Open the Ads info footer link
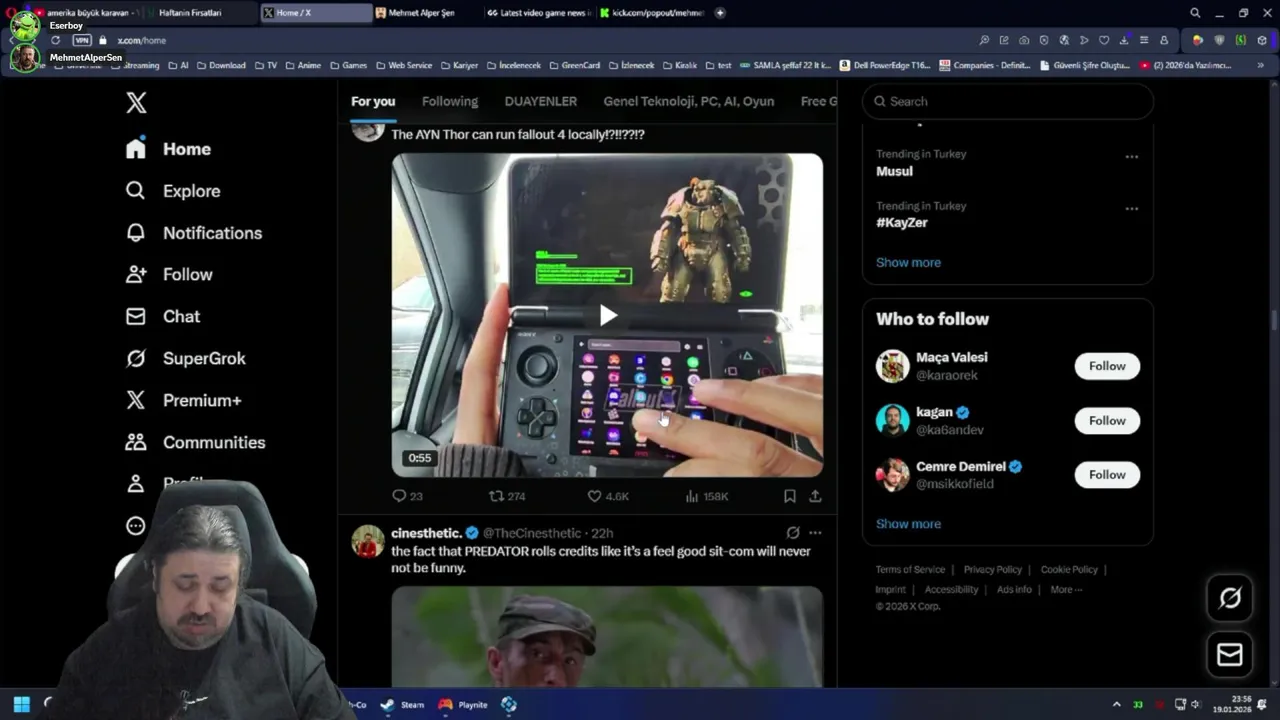 [x=1014, y=589]
